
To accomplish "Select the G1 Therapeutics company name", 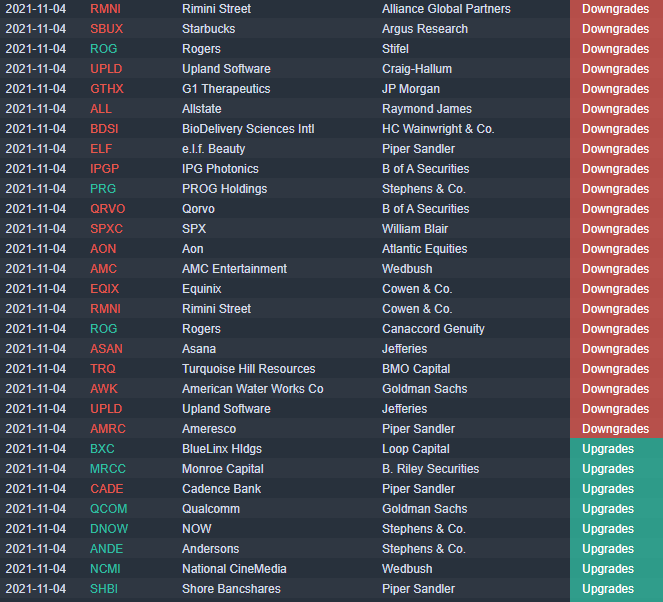I will 226,89.
